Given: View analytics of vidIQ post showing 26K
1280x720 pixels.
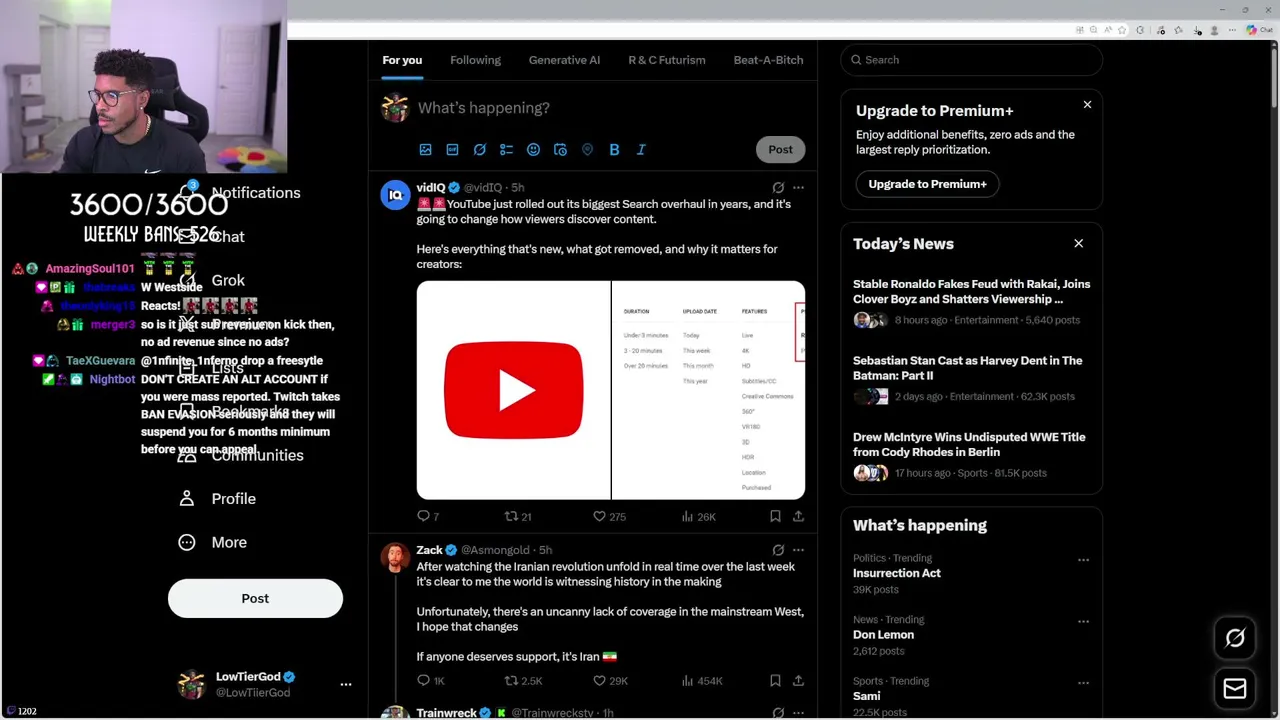Looking at the screenshot, I should click(x=698, y=516).
